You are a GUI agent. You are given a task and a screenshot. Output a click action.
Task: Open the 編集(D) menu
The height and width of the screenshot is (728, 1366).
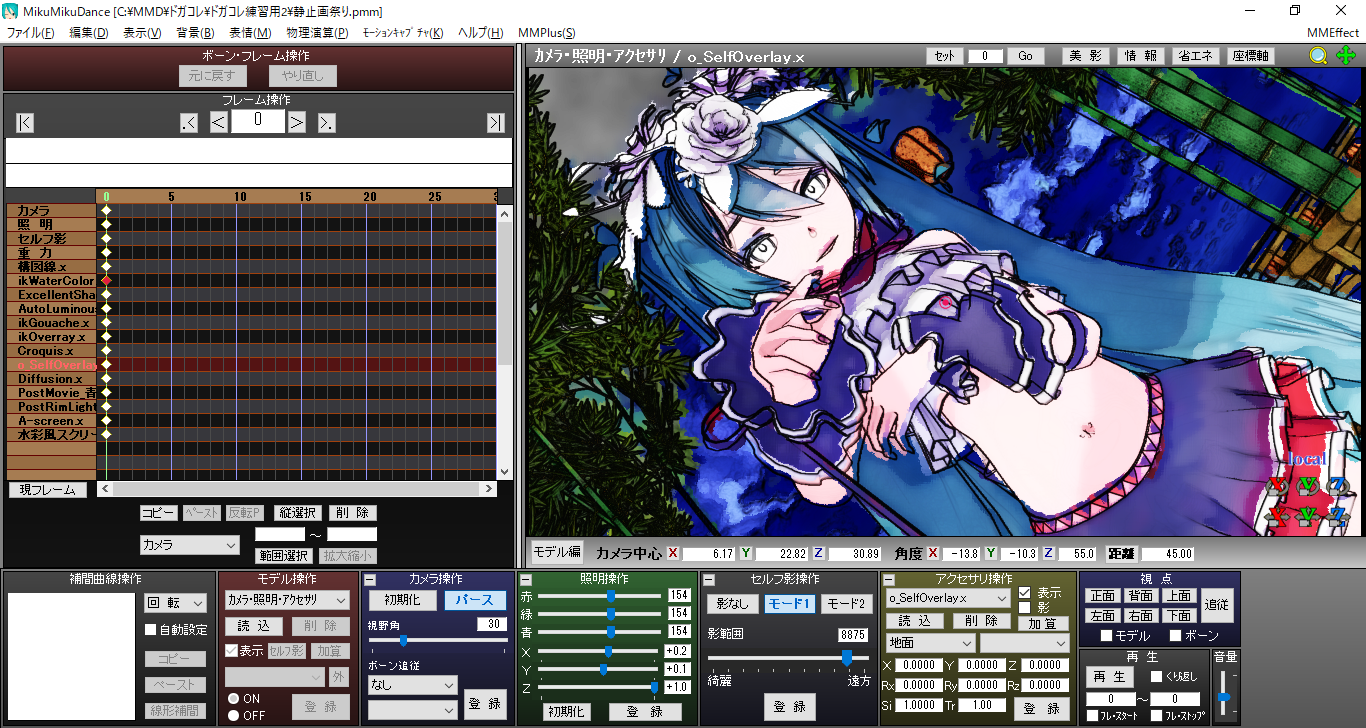(x=88, y=33)
